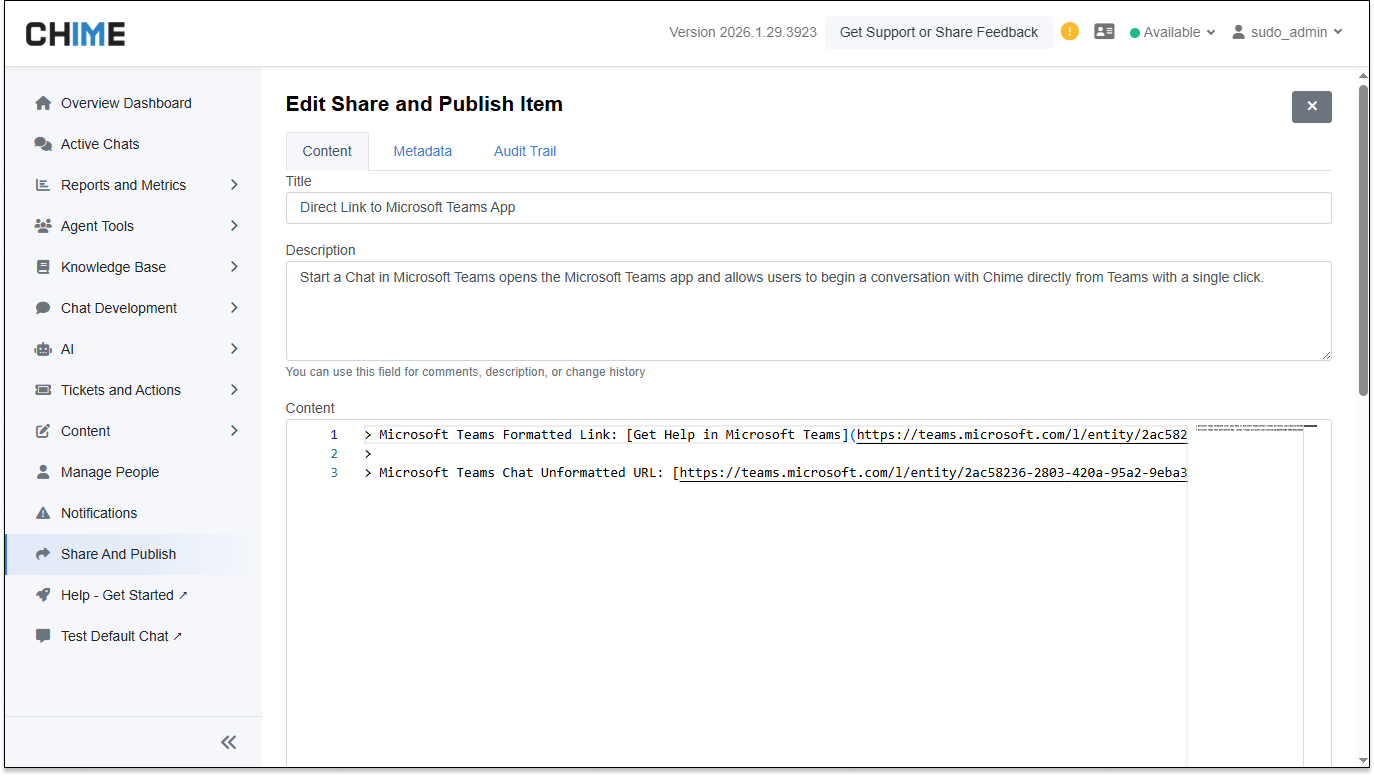The width and height of the screenshot is (1374, 776).
Task: Click the Manage People person icon
Action: pyautogui.click(x=43, y=472)
